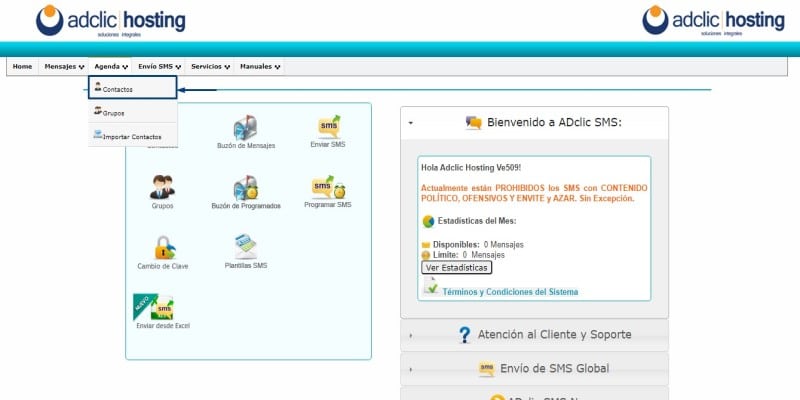This screenshot has height=400, width=800.
Task: Open the Cambio de Clave padlock icon
Action: coord(165,247)
